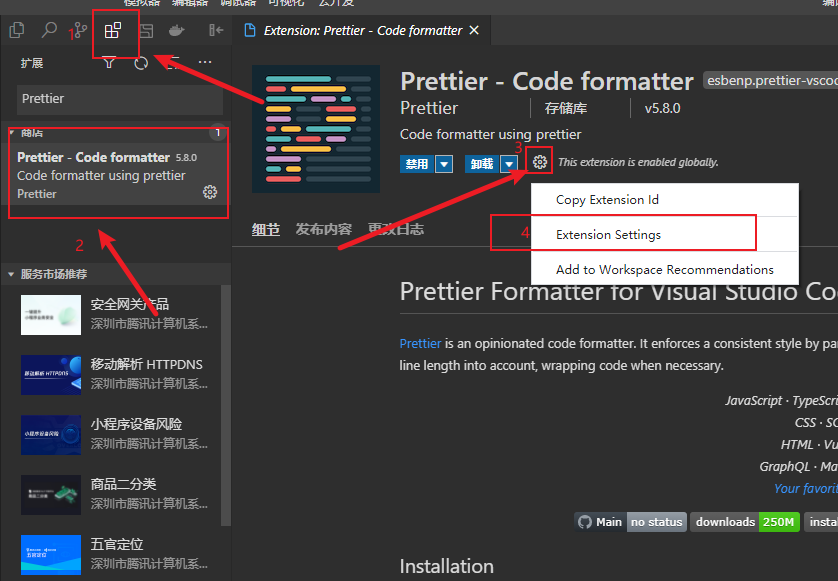
Task: Click the 商店 result count badge
Action: (218, 133)
